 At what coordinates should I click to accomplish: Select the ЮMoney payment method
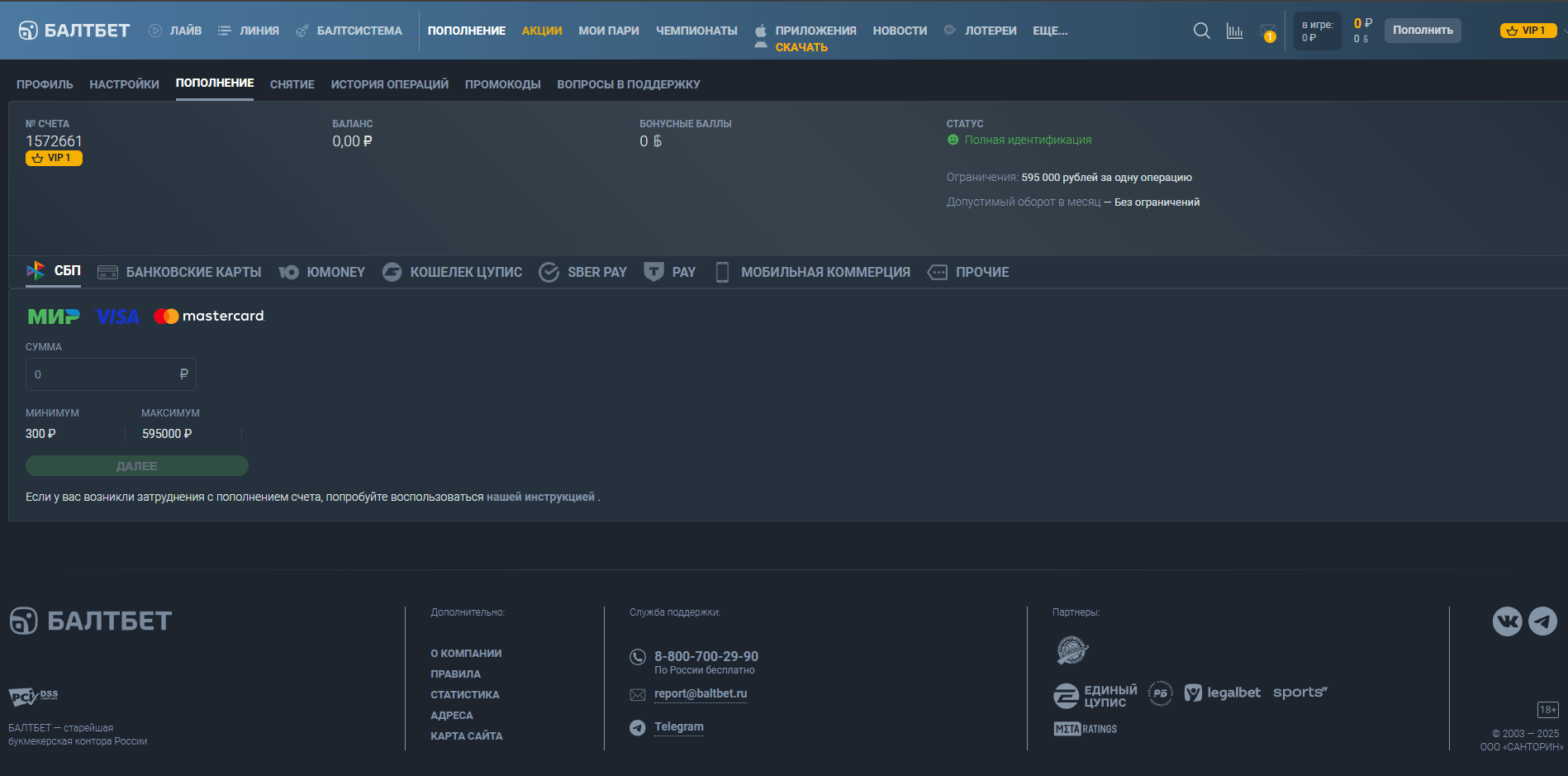[x=322, y=272]
